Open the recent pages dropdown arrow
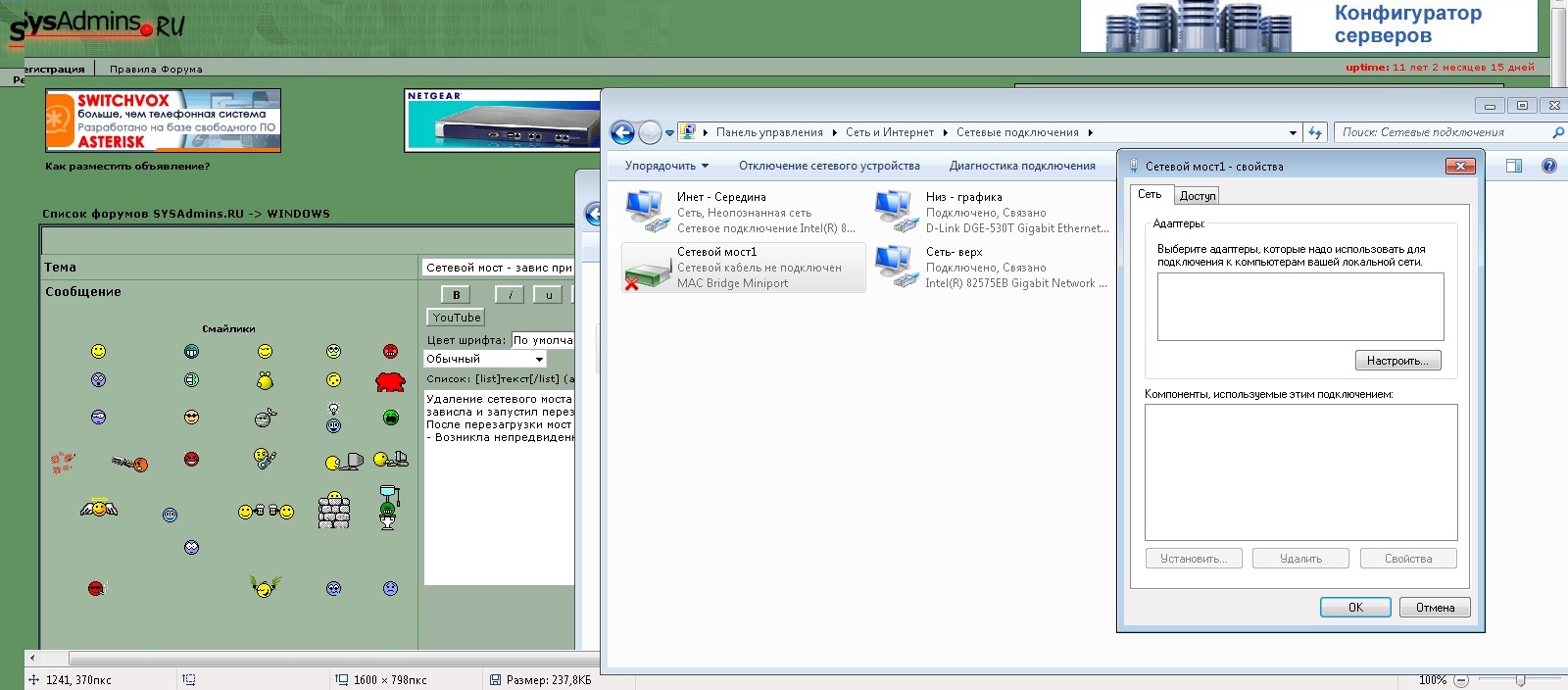Viewport: 1568px width, 690px height. (669, 132)
